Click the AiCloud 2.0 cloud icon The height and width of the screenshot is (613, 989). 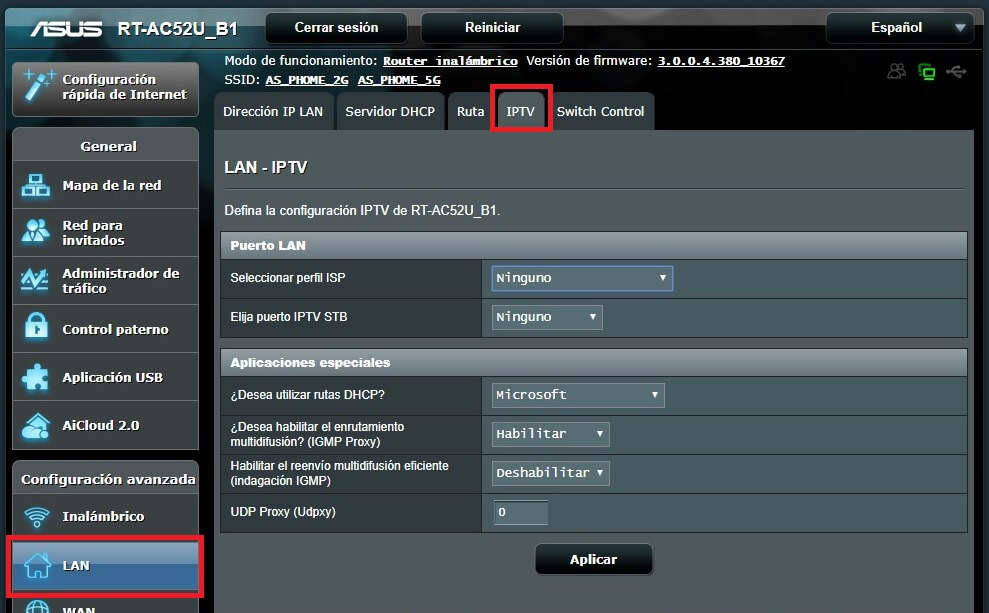click(x=35, y=426)
